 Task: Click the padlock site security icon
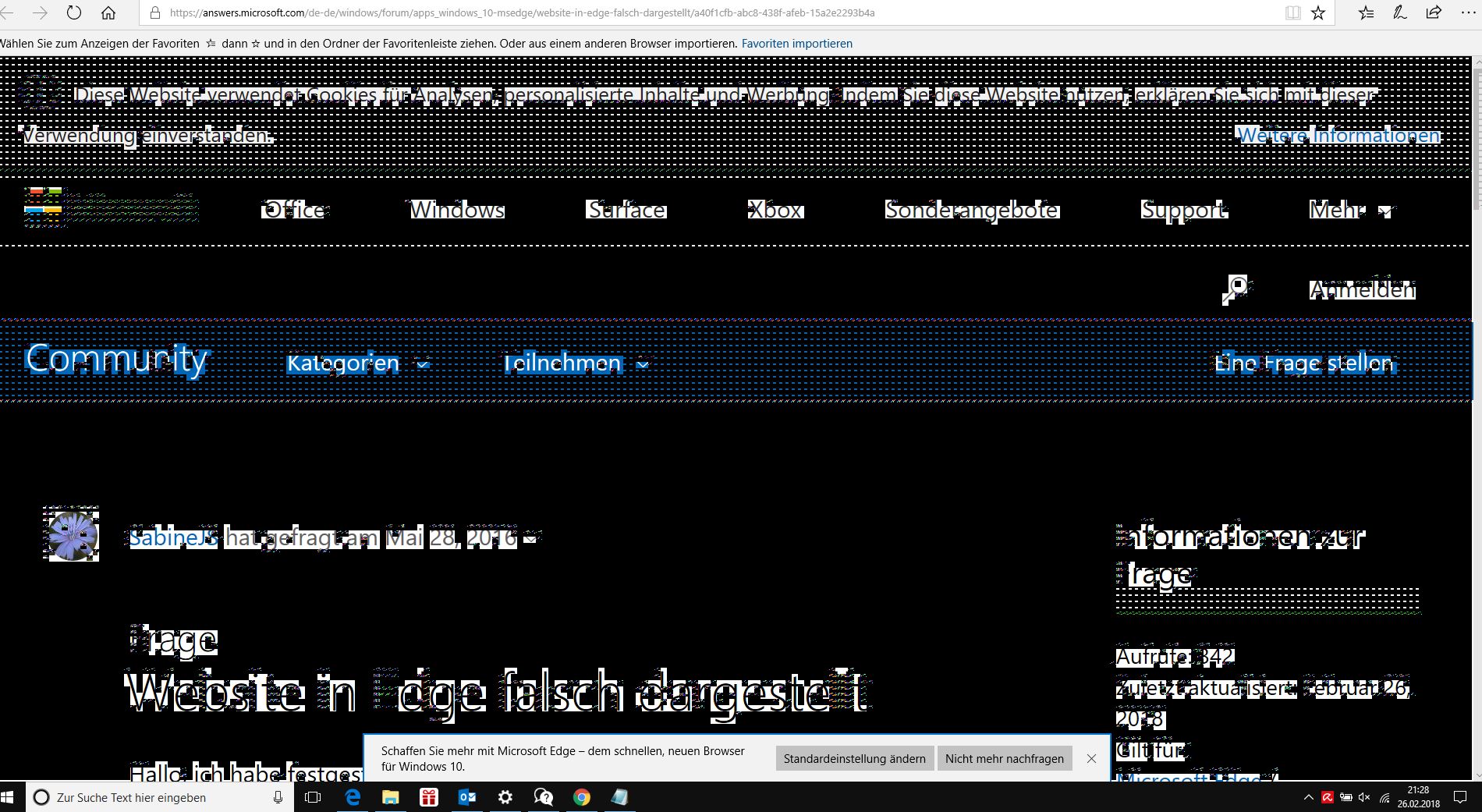tap(154, 12)
